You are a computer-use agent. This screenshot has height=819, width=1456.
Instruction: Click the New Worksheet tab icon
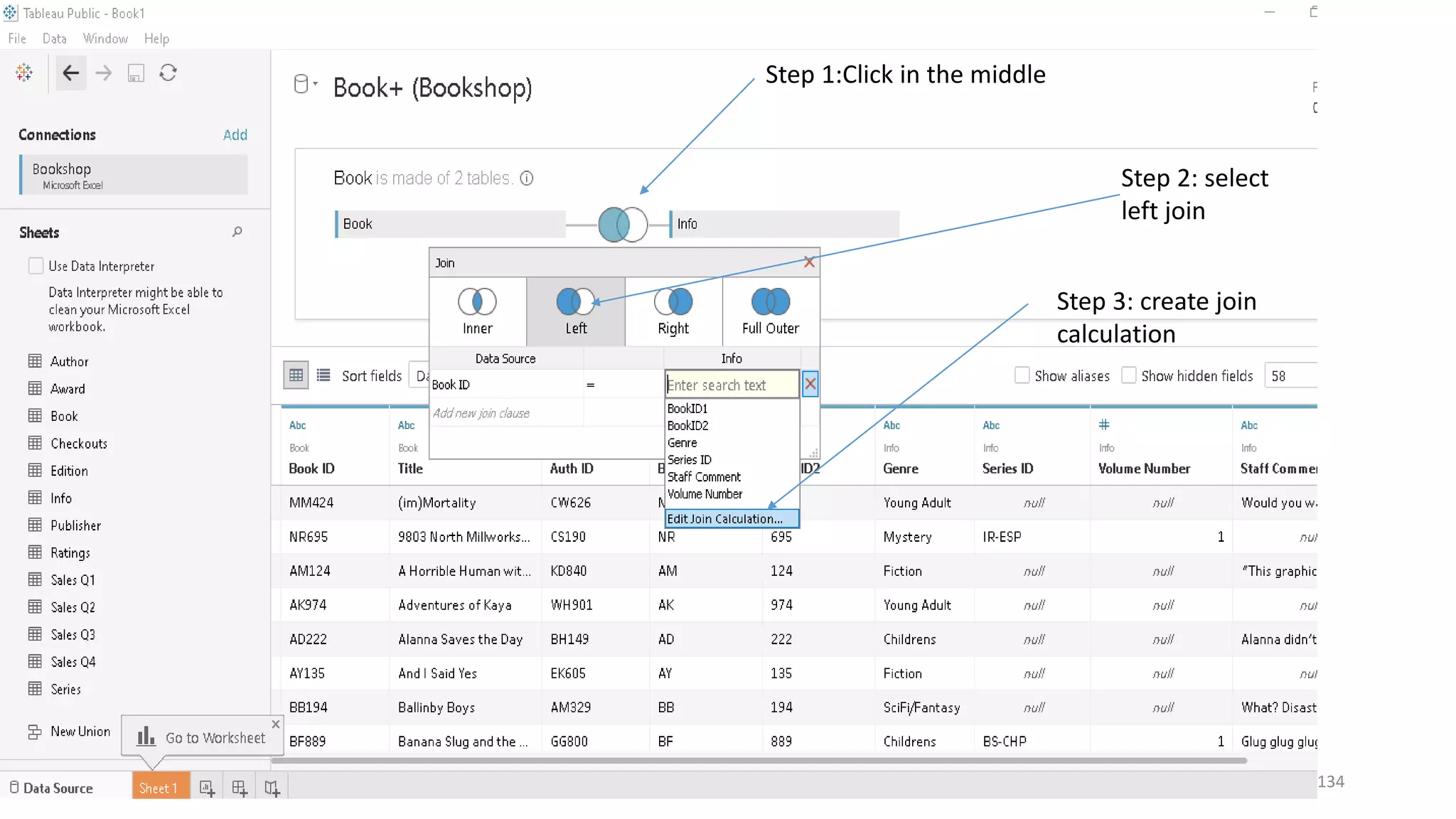click(x=207, y=788)
